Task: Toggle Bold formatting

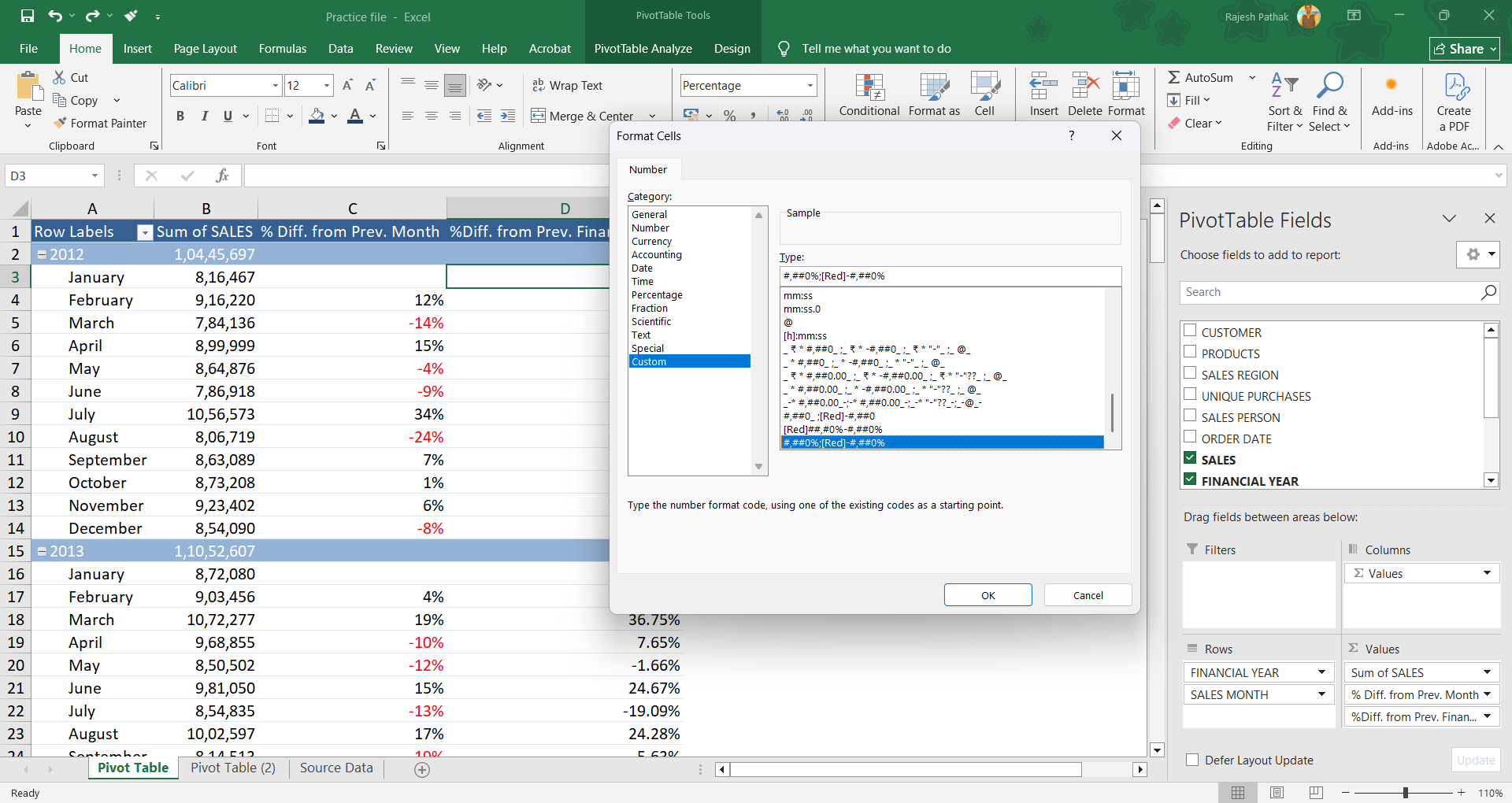Action: coord(180,117)
